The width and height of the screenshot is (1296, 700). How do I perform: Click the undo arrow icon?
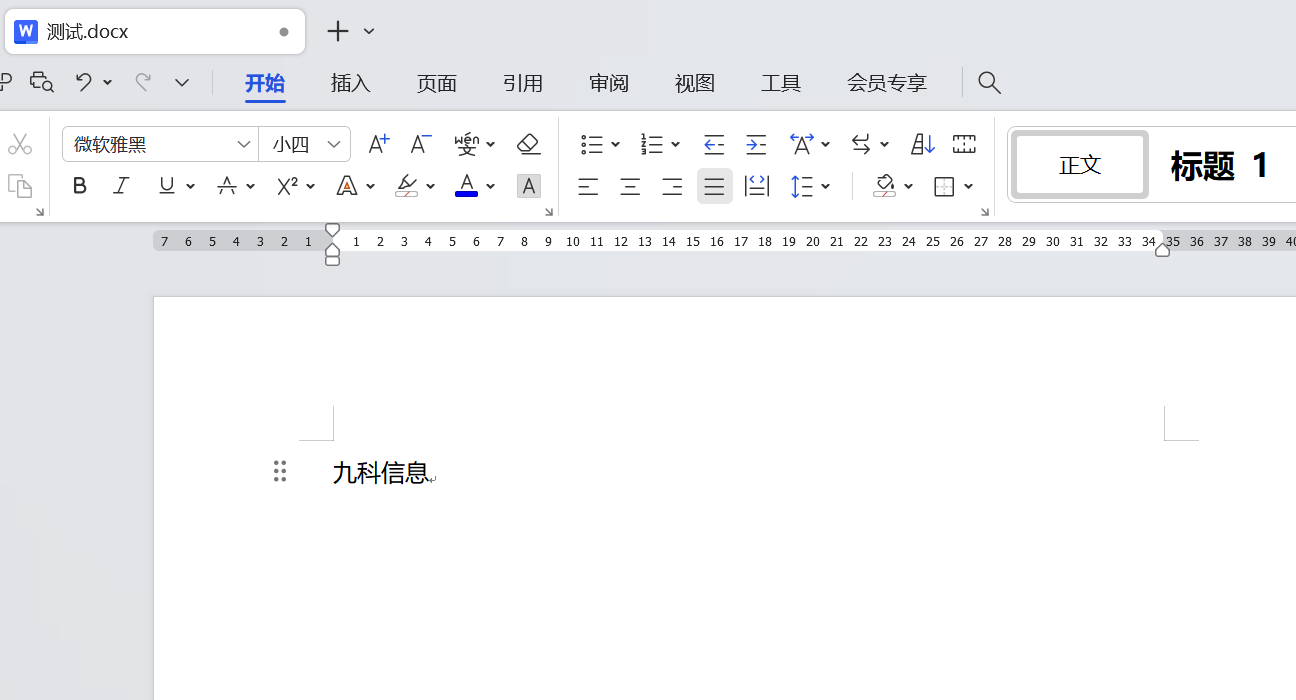click(x=84, y=83)
